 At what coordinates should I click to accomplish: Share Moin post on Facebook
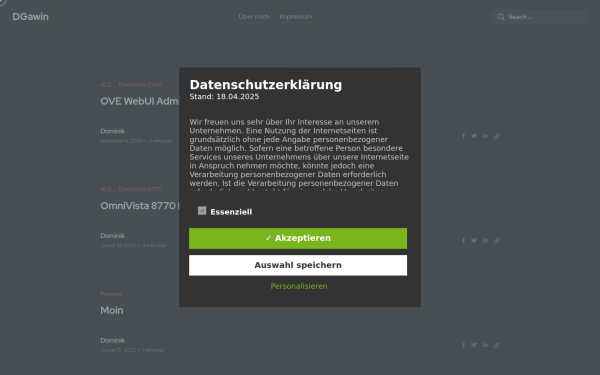(x=463, y=345)
